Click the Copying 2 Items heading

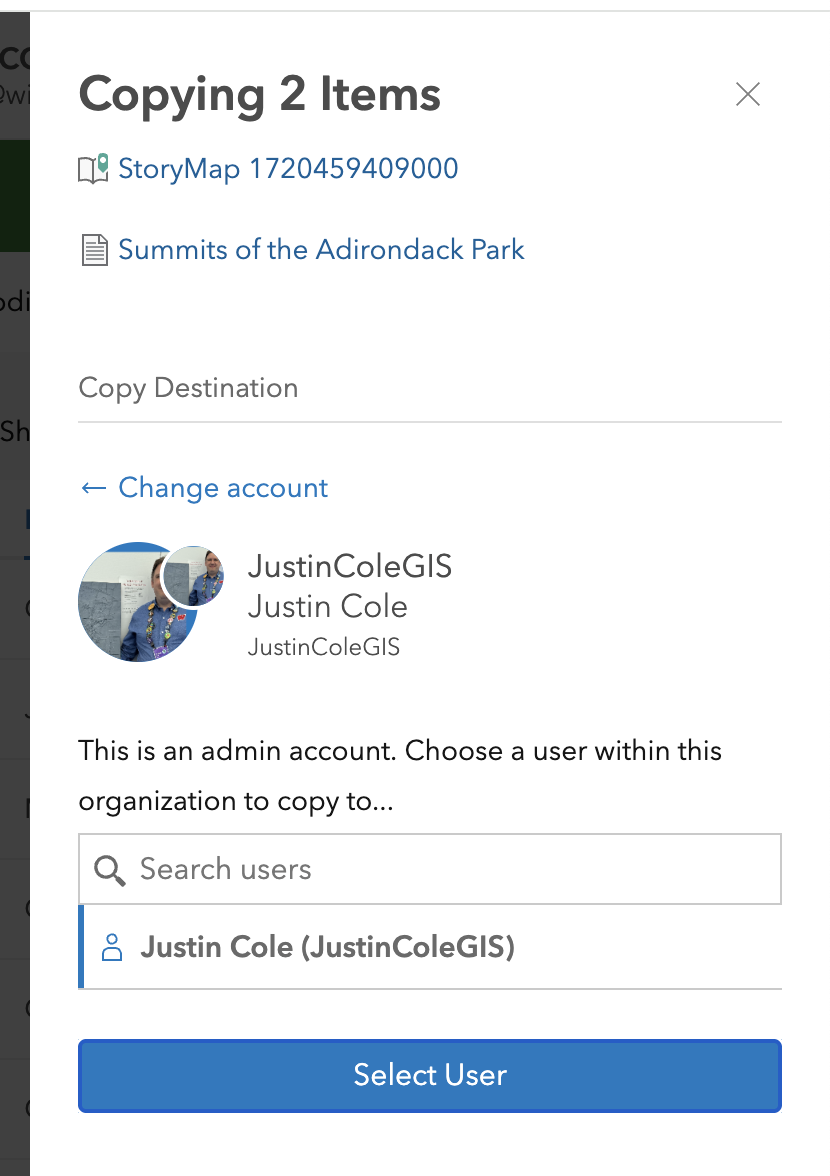coord(260,95)
